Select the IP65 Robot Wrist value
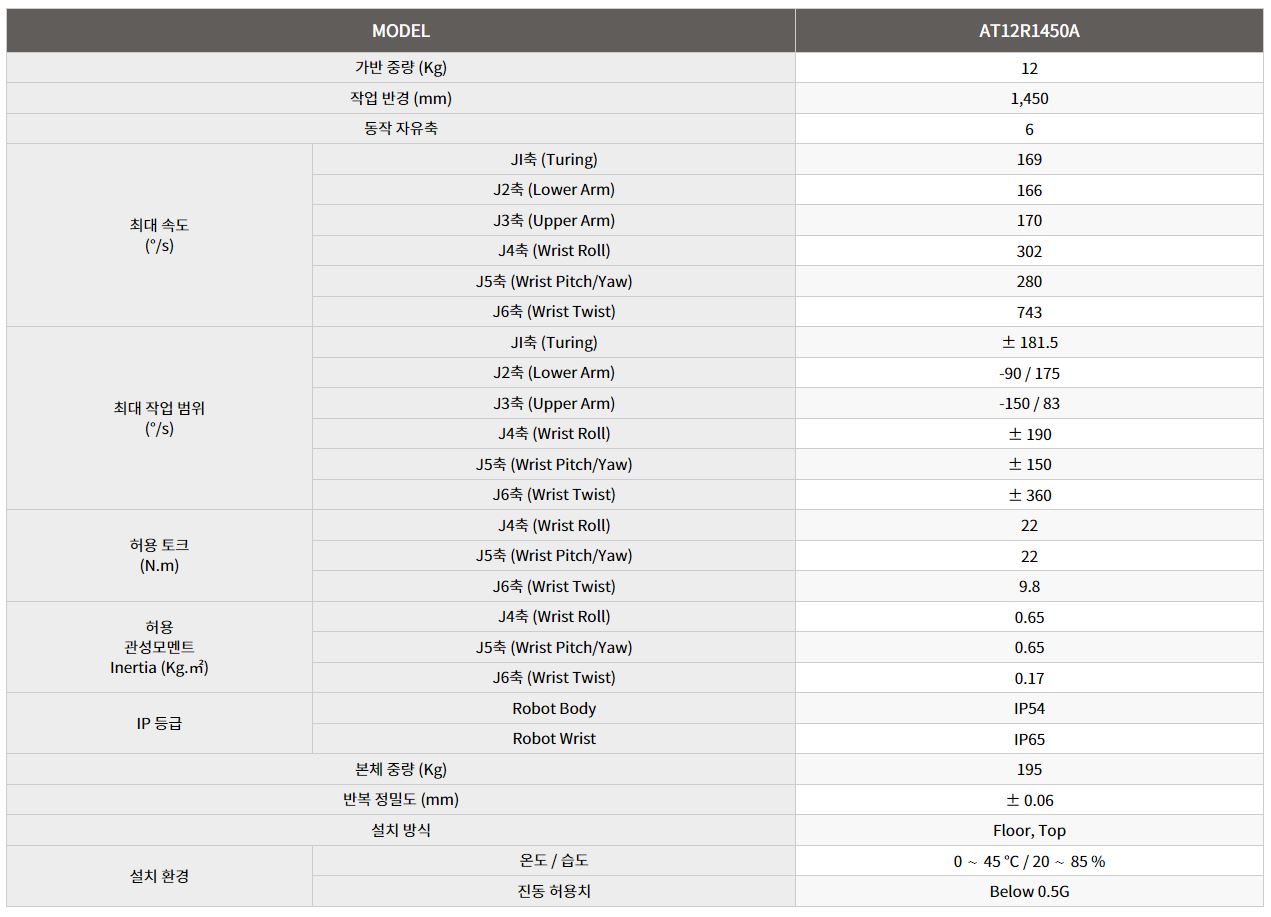The width and height of the screenshot is (1271, 917). (x=1029, y=739)
